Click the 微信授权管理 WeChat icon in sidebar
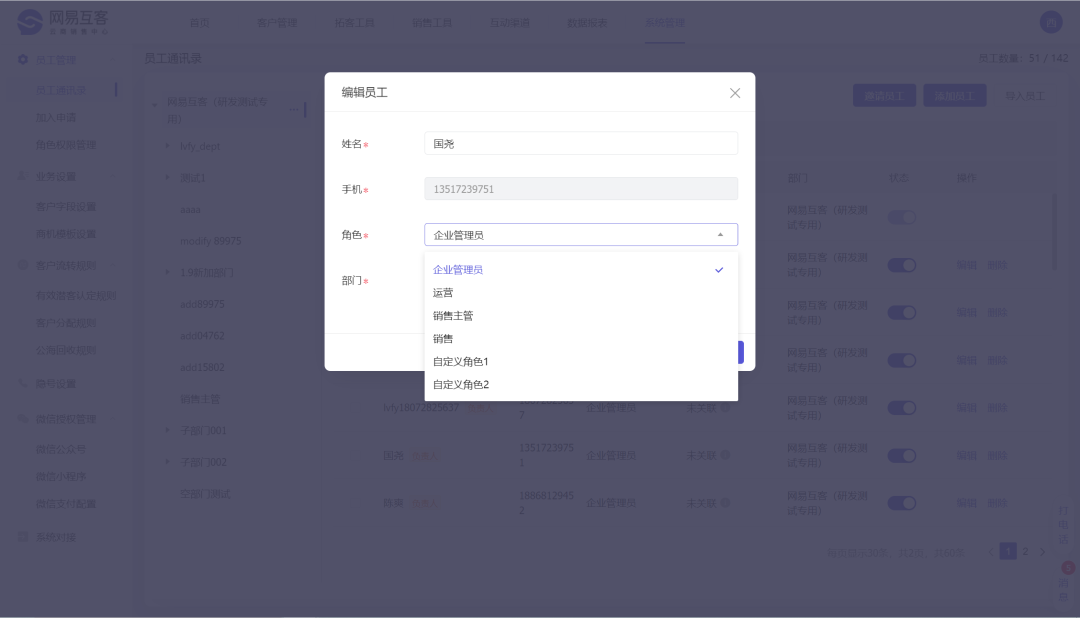 coord(22,418)
